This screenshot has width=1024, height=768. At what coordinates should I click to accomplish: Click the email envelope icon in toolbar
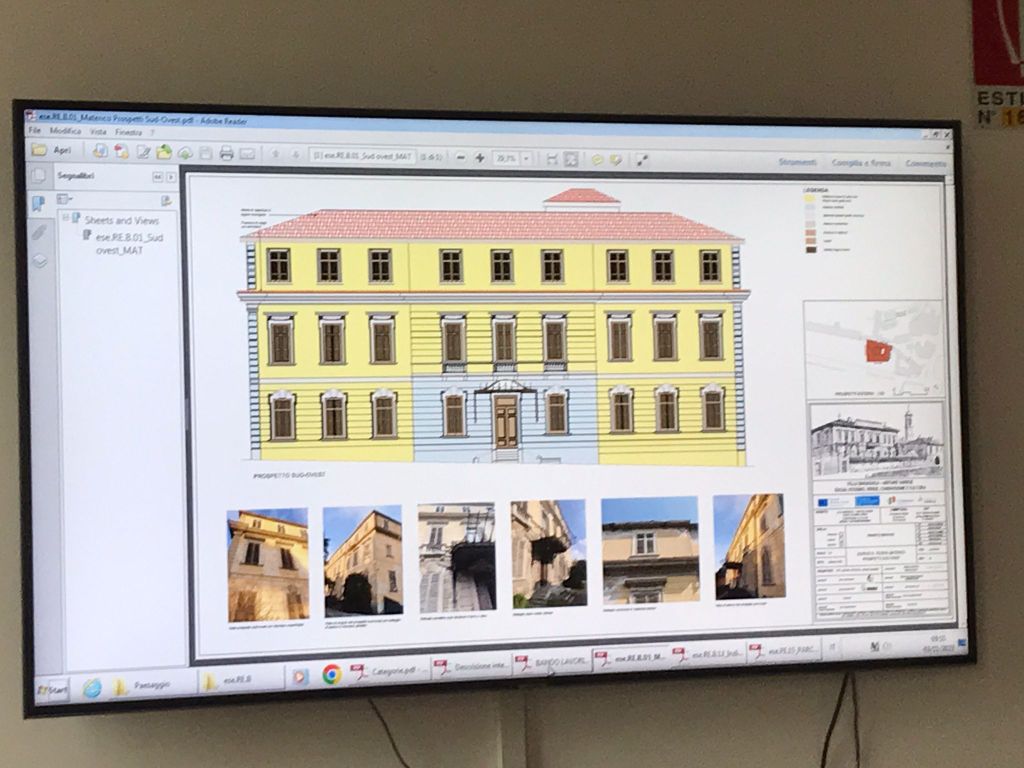coord(247,154)
